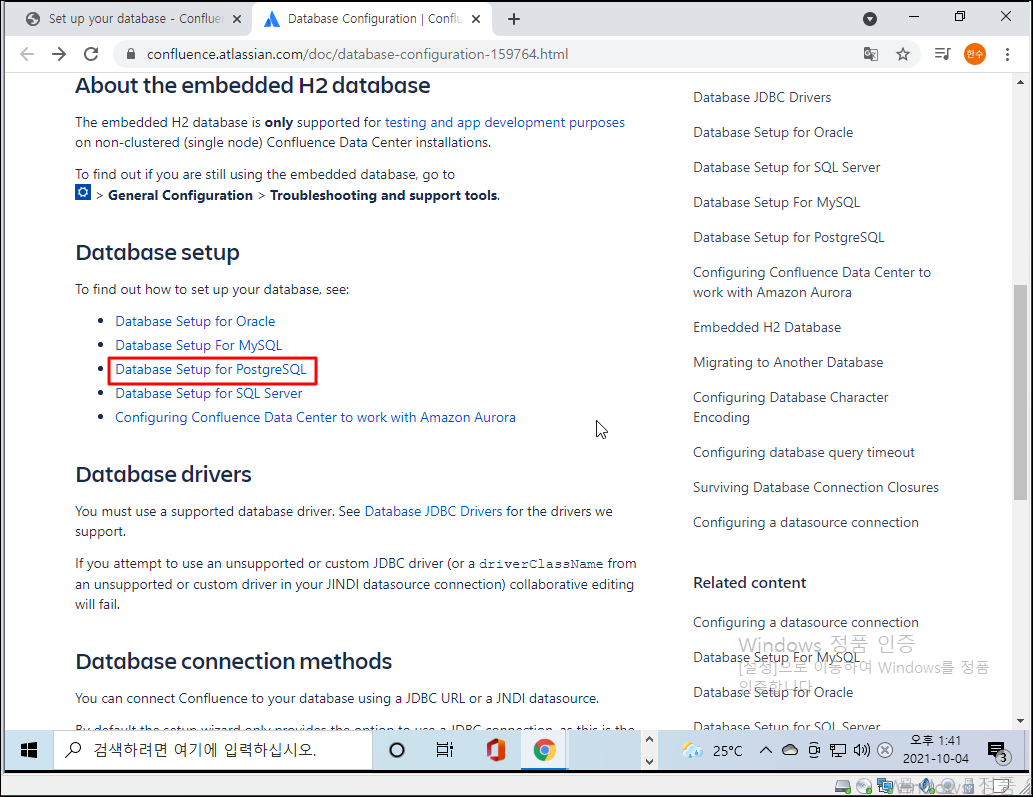Click the taskbar toolbar scroll up arrow
Screen dimensions: 1033x797
(x=649, y=740)
